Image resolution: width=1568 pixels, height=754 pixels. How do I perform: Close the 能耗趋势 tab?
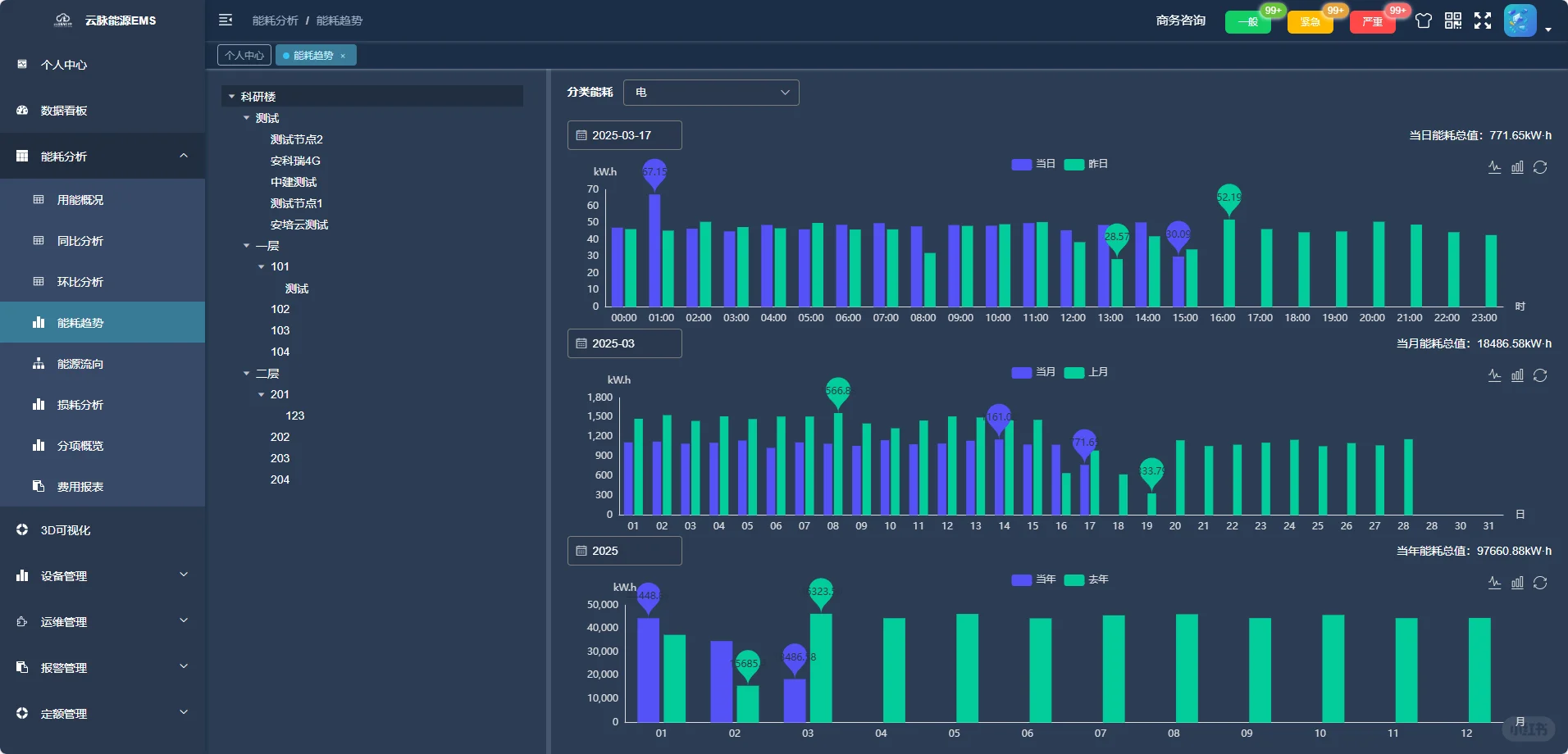click(x=343, y=56)
